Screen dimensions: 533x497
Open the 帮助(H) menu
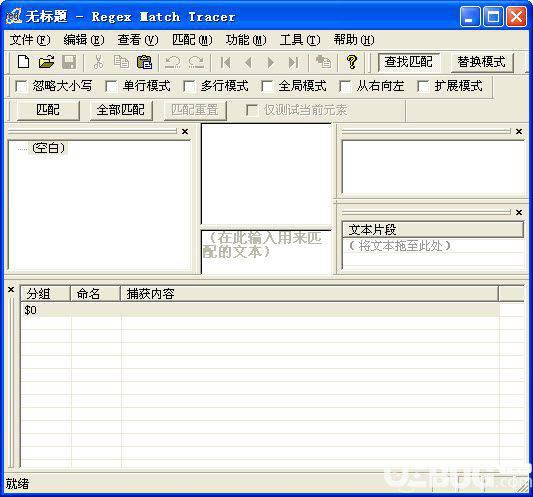click(354, 40)
